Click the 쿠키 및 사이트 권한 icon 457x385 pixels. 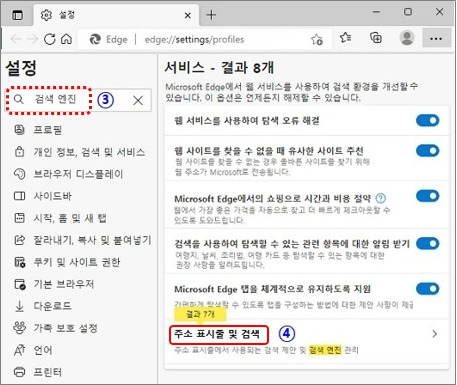(x=20, y=262)
